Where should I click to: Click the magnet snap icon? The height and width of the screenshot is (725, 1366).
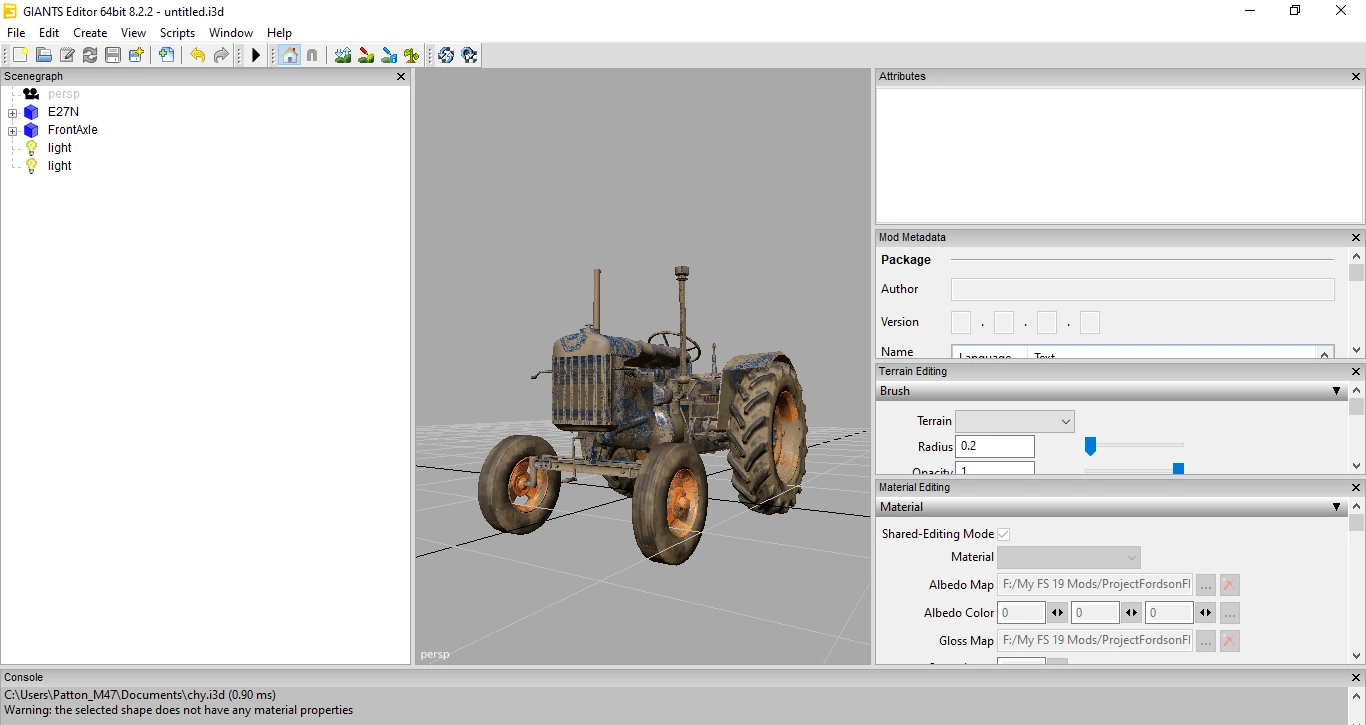(312, 56)
